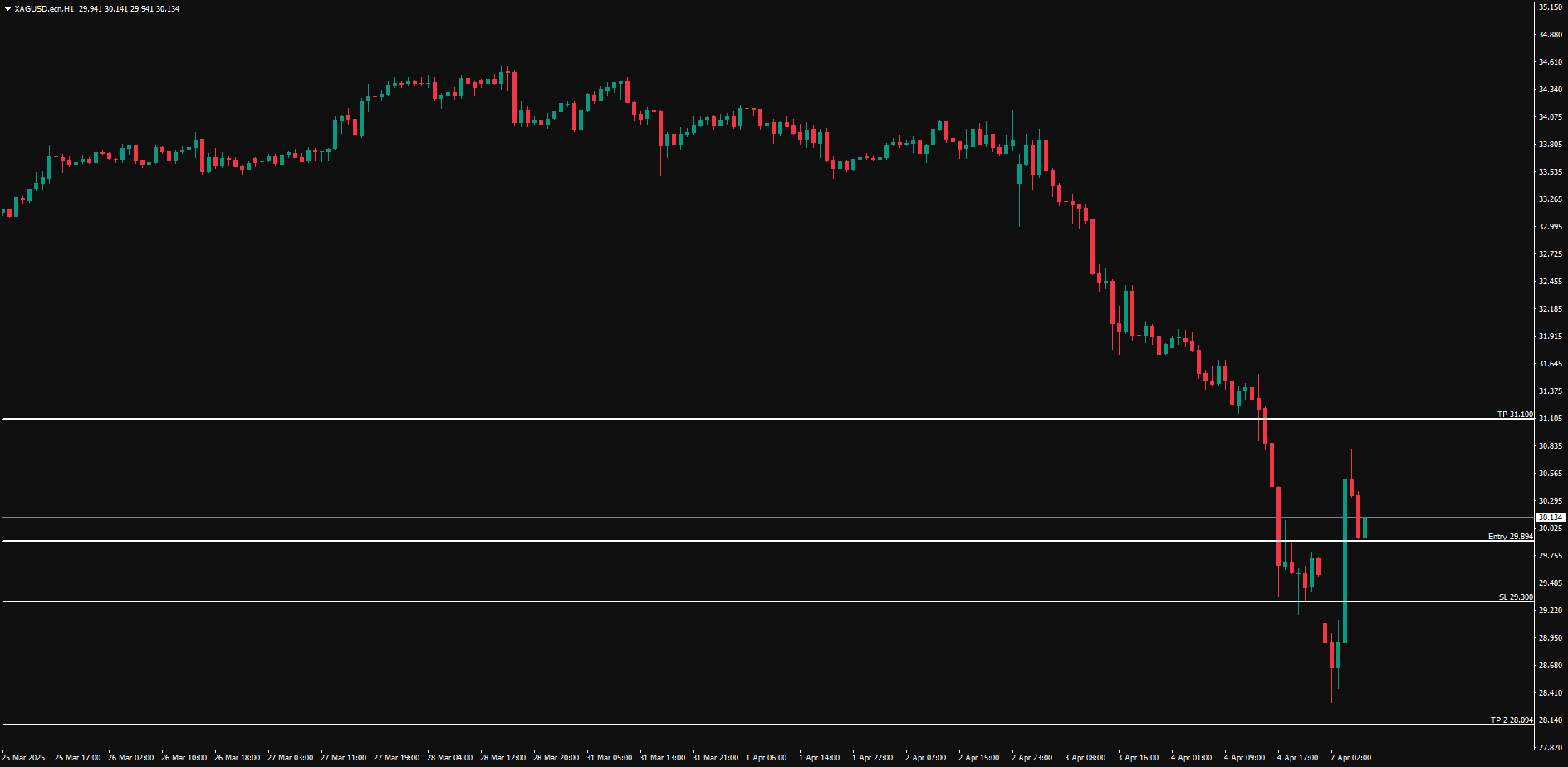Select the SL 29.300 line label
The image size is (1568, 767).
point(1516,597)
